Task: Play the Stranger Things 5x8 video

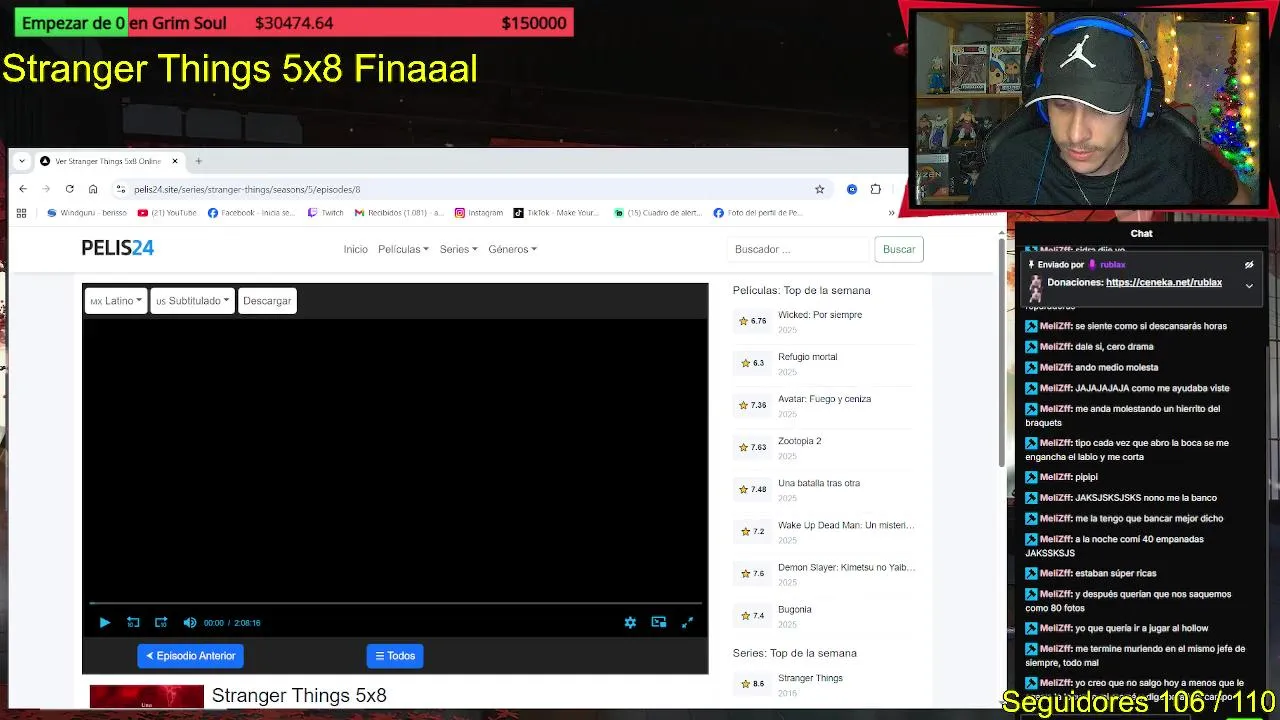Action: coord(104,622)
